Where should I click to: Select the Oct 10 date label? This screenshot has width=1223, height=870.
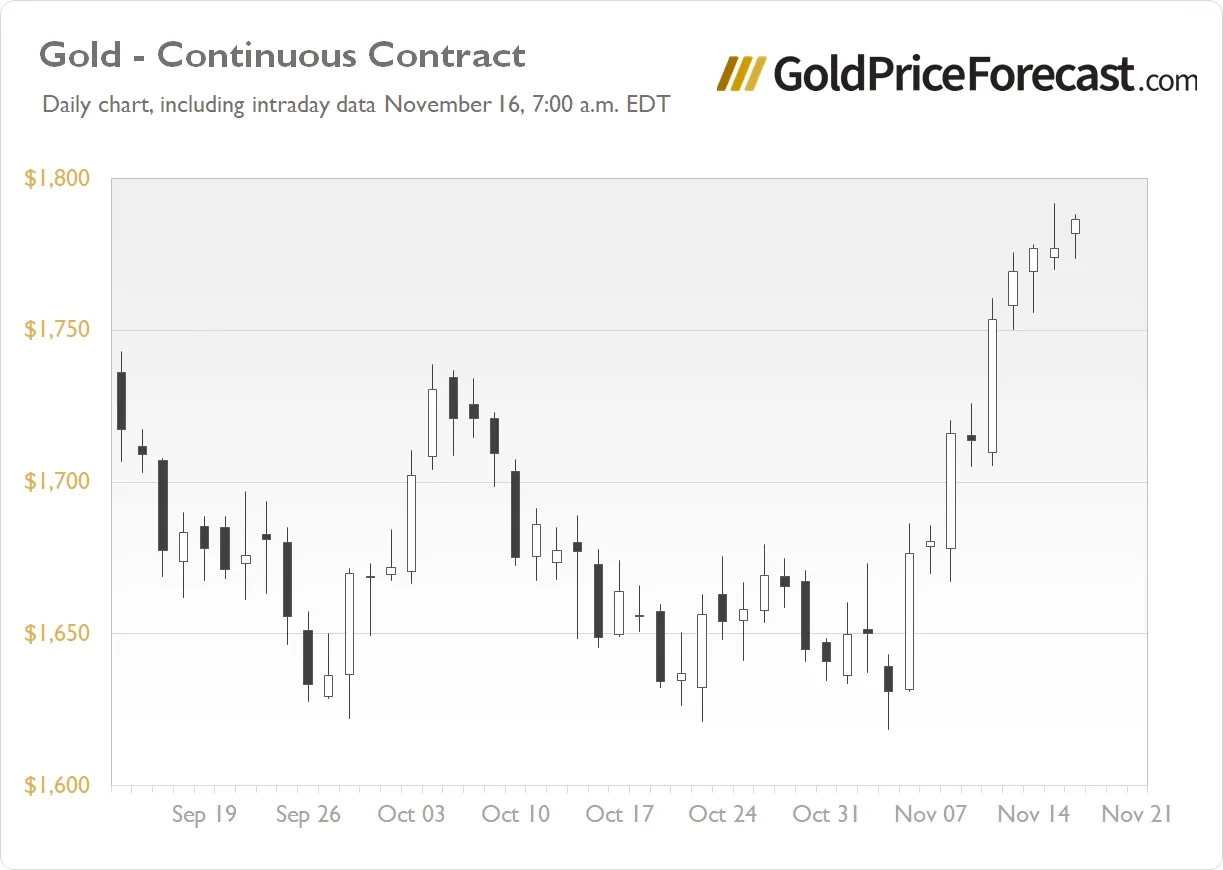click(516, 815)
